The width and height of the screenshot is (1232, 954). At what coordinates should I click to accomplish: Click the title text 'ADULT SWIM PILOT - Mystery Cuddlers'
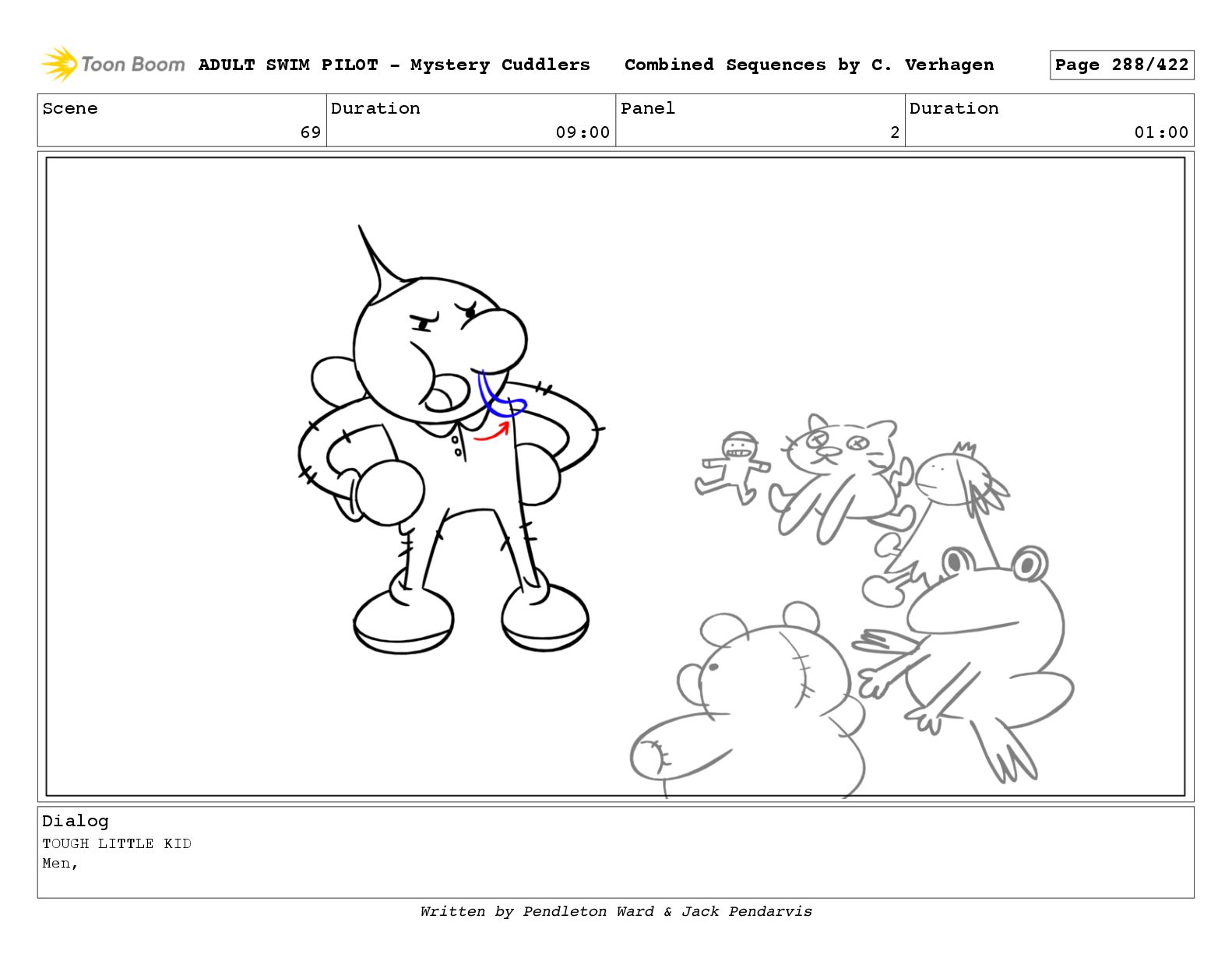pyautogui.click(x=394, y=65)
